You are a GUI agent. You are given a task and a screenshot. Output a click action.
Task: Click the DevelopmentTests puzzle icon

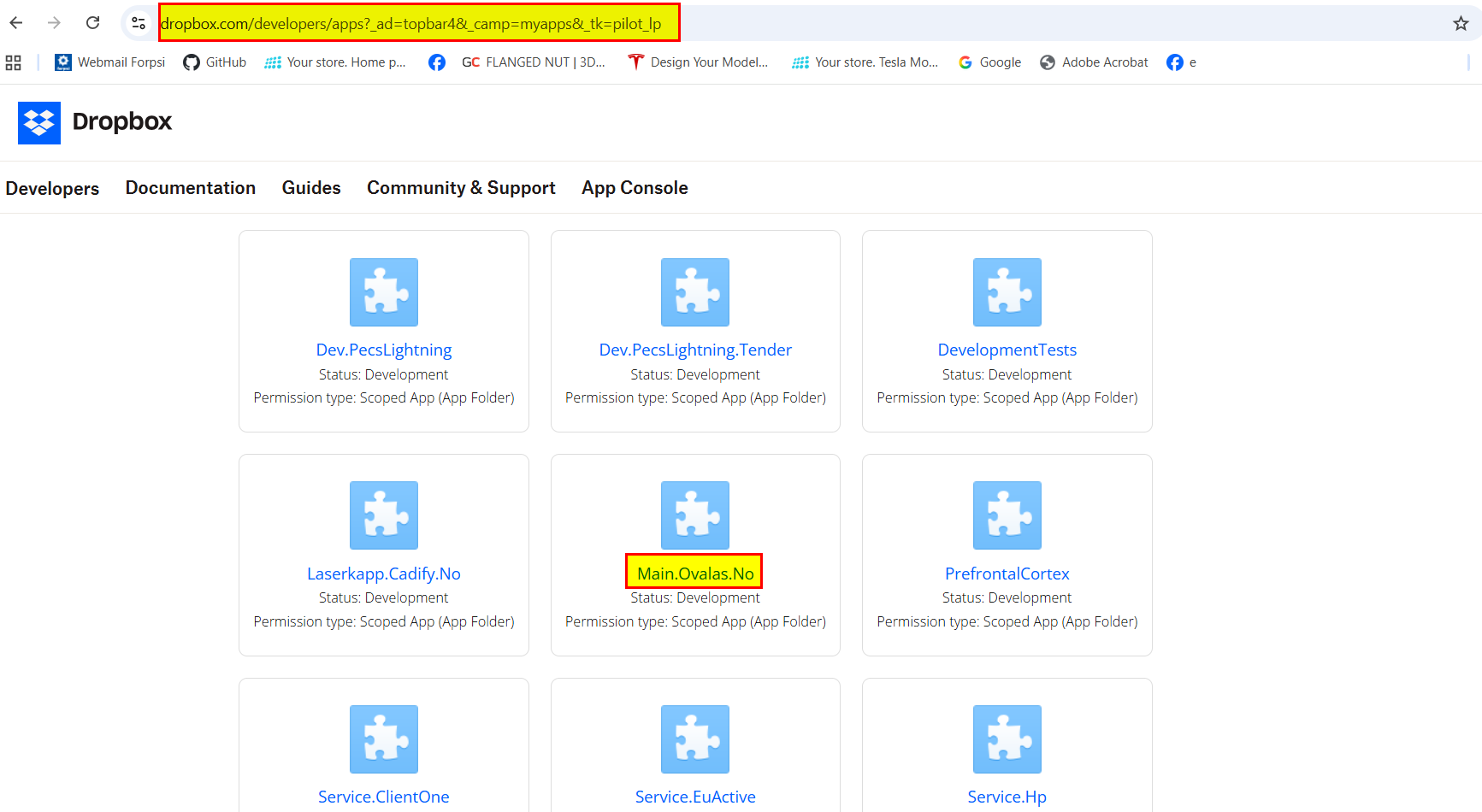click(x=1007, y=292)
